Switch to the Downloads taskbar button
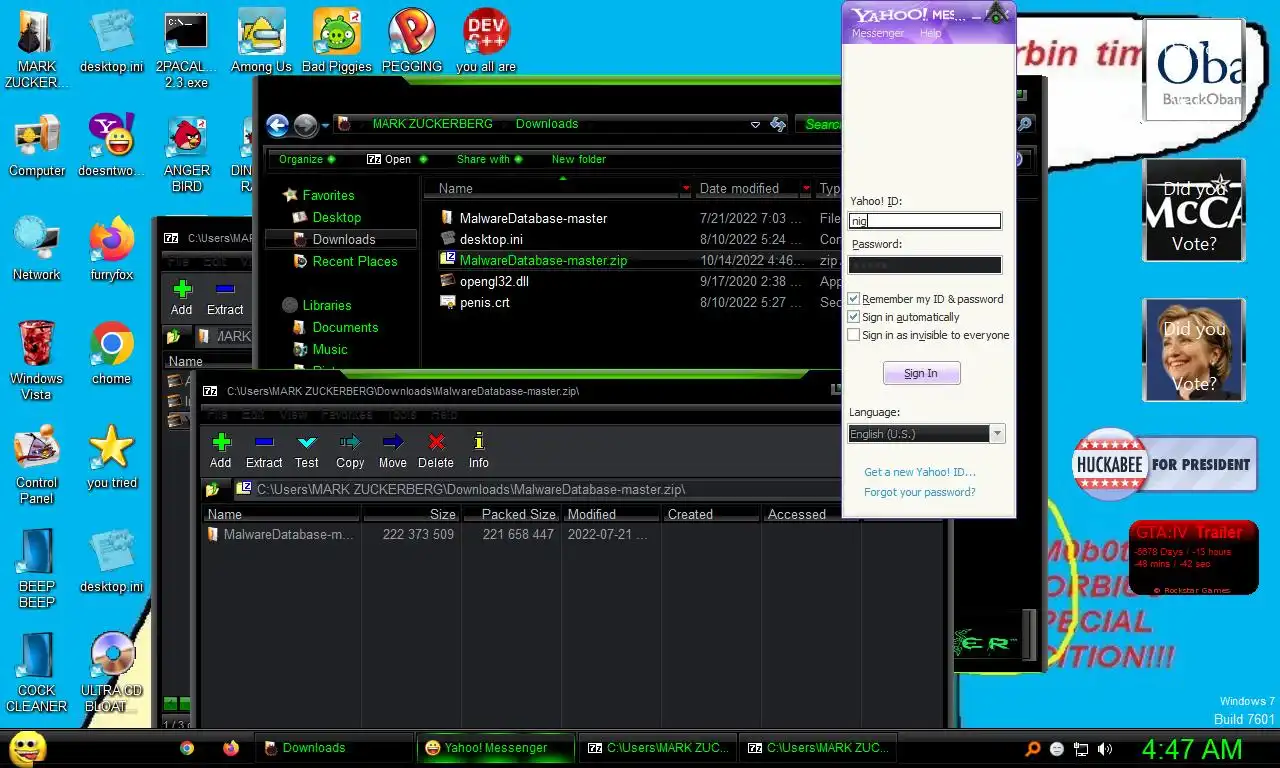The height and width of the screenshot is (768, 1280). 334,748
